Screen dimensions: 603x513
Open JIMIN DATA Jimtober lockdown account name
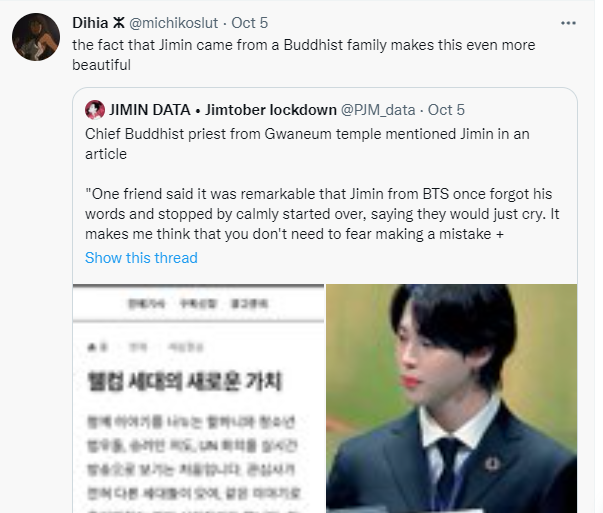223,110
